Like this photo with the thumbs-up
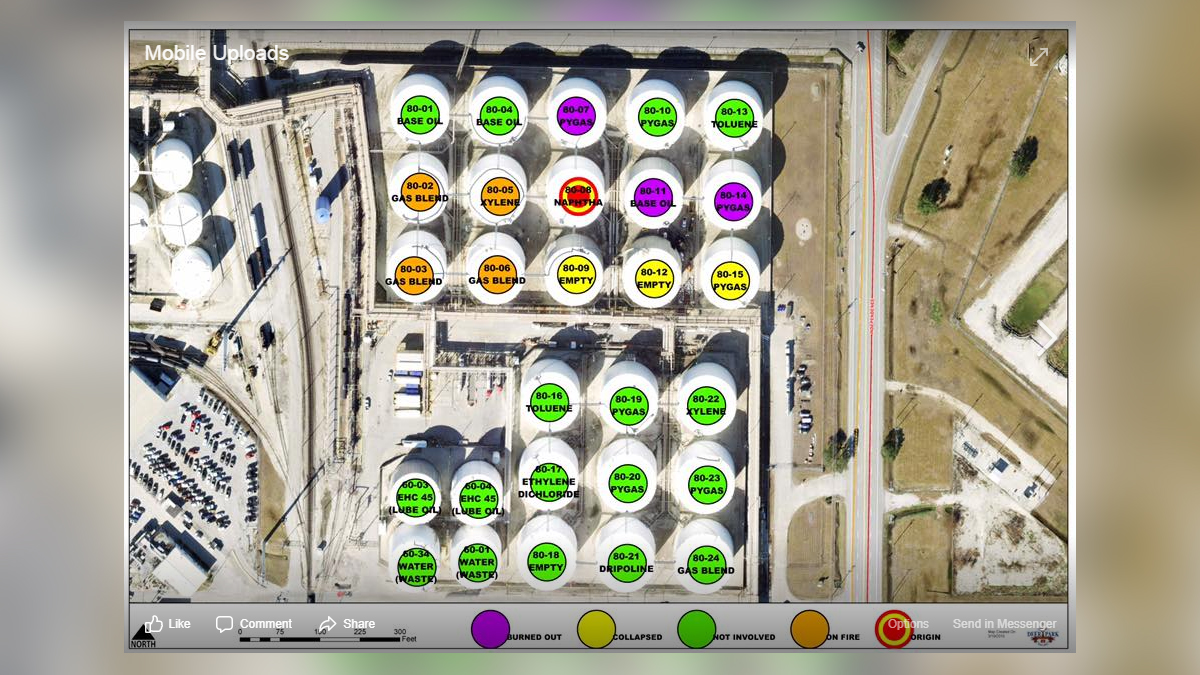The height and width of the screenshot is (675, 1200). (167, 624)
